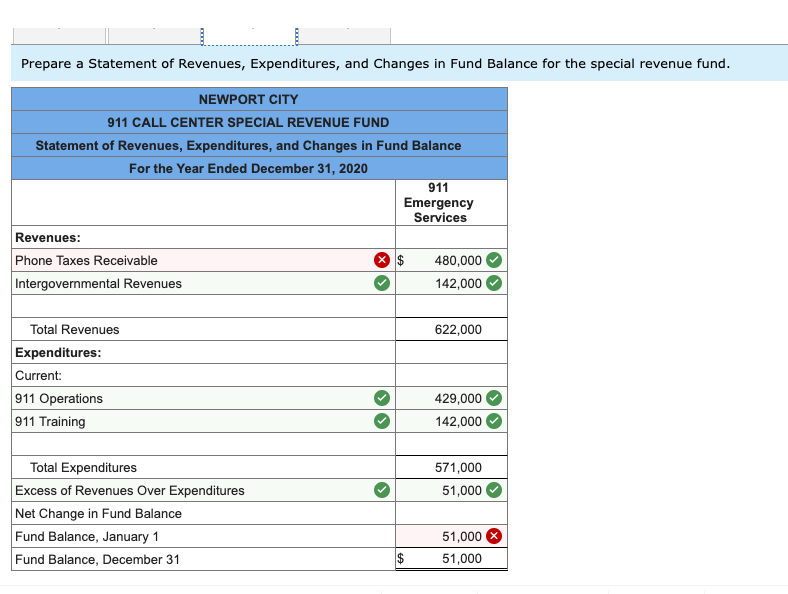Click the empty expenditure row amount cell
This screenshot has width=788, height=594.
click(x=451, y=444)
